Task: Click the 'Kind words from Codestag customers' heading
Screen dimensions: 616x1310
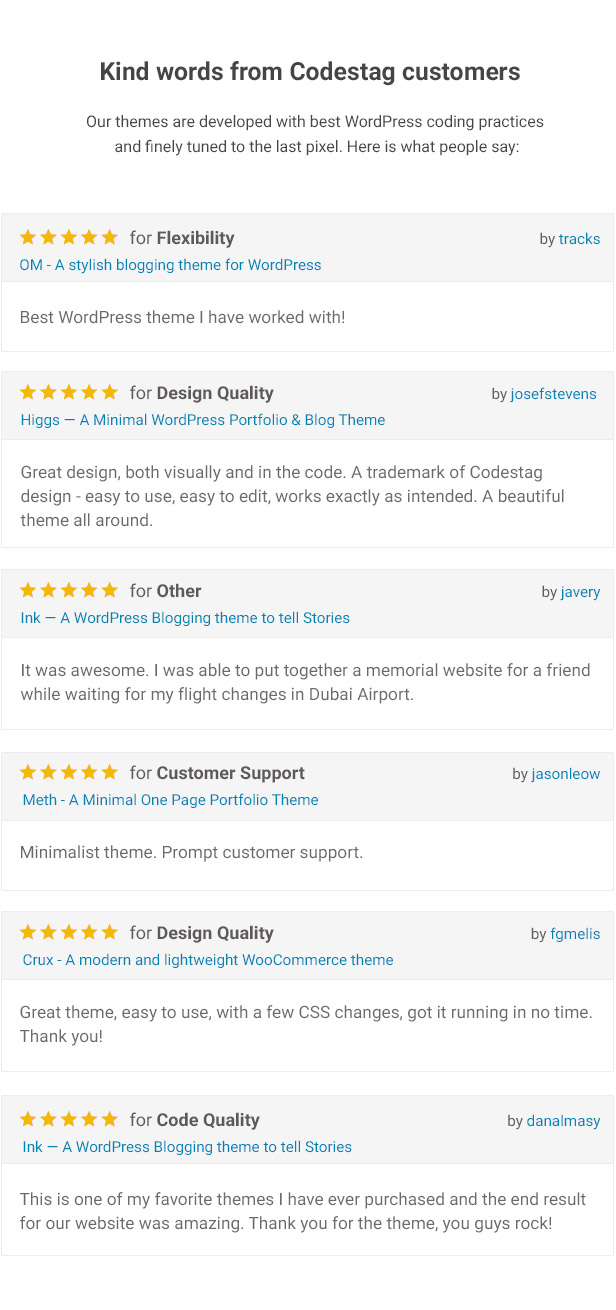Action: pos(310,72)
